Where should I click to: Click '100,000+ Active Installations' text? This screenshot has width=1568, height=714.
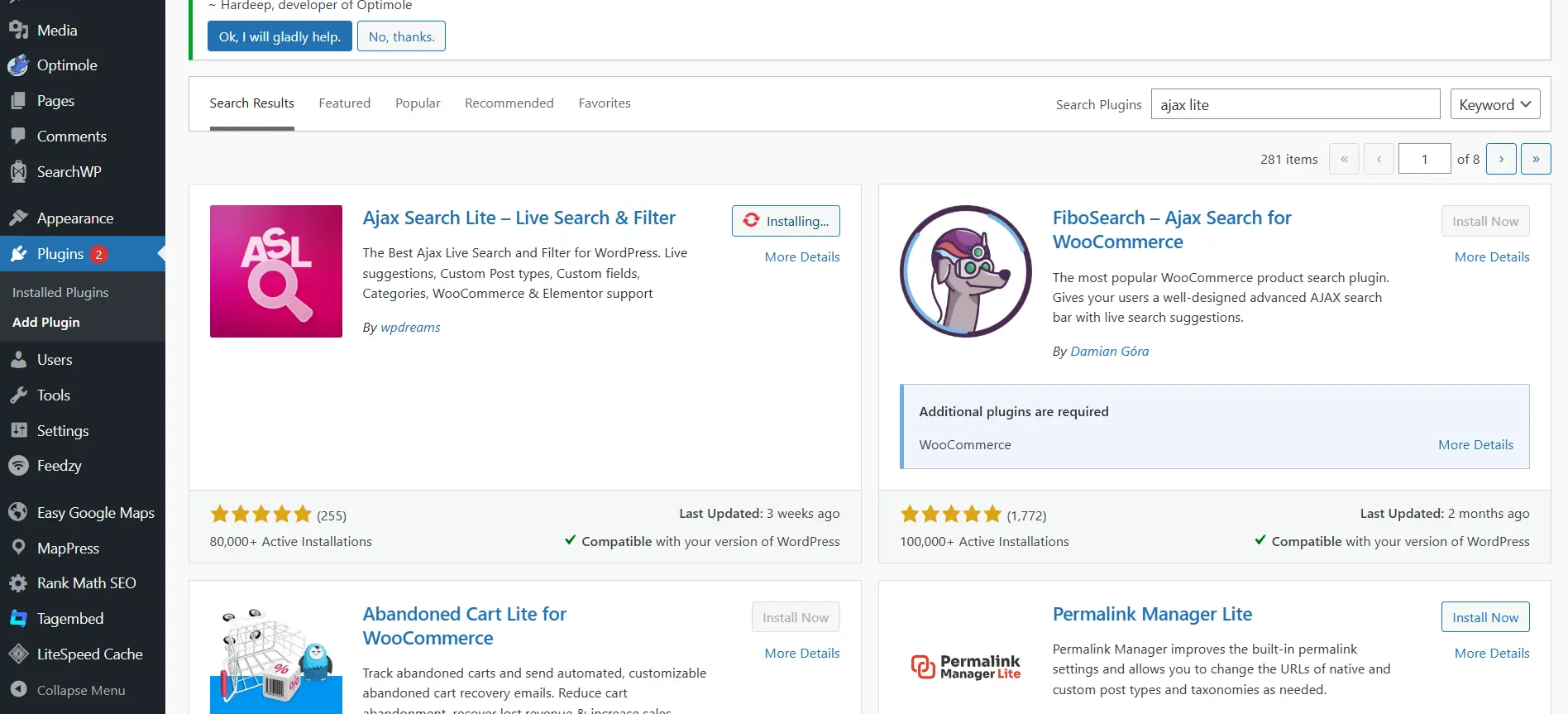pos(984,542)
